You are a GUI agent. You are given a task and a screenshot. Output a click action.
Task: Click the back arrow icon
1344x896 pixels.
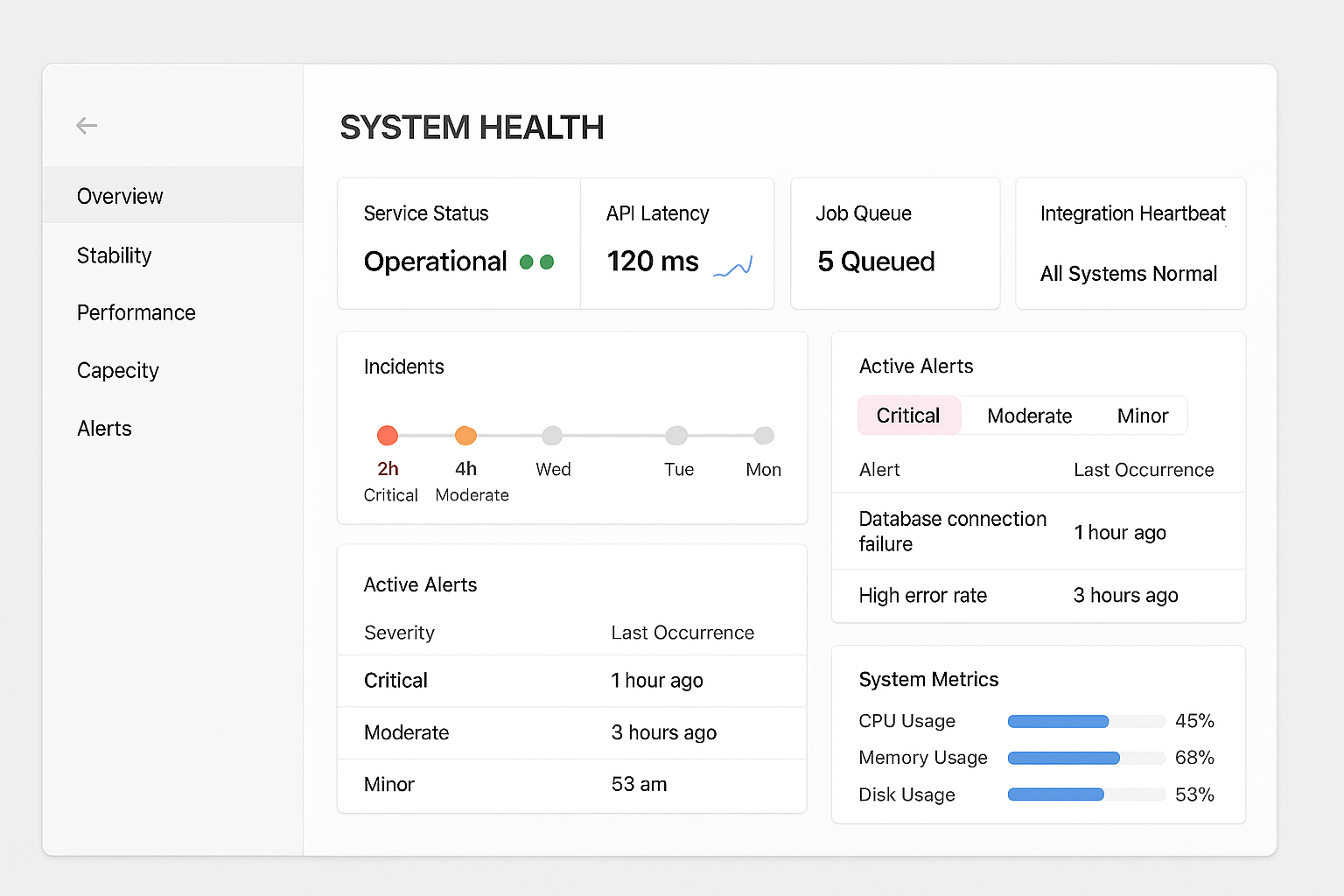tap(87, 125)
